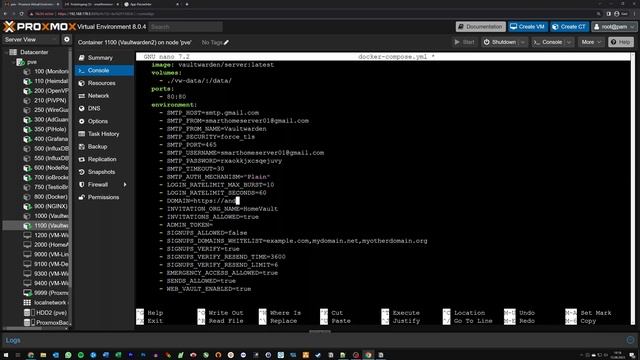Select the Datacenter tree node

[x=34, y=52]
